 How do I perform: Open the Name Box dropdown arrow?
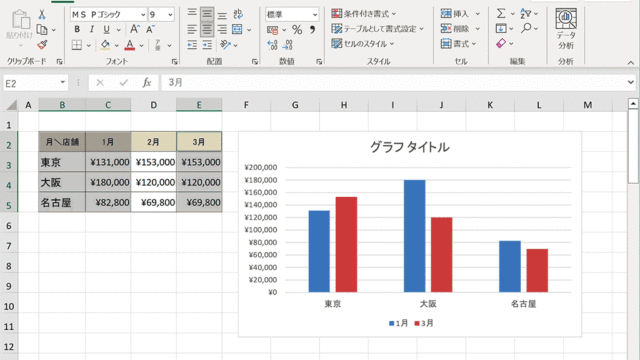[62, 83]
